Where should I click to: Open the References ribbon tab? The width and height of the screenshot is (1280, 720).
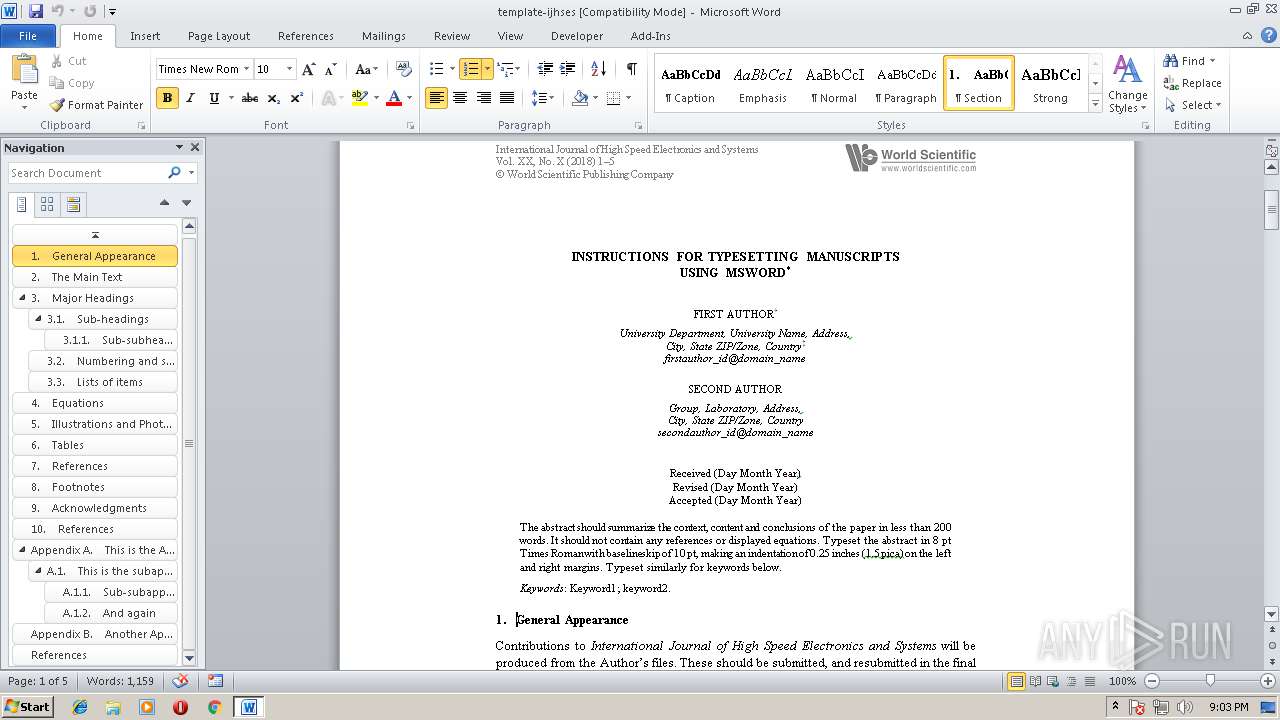[x=306, y=35]
